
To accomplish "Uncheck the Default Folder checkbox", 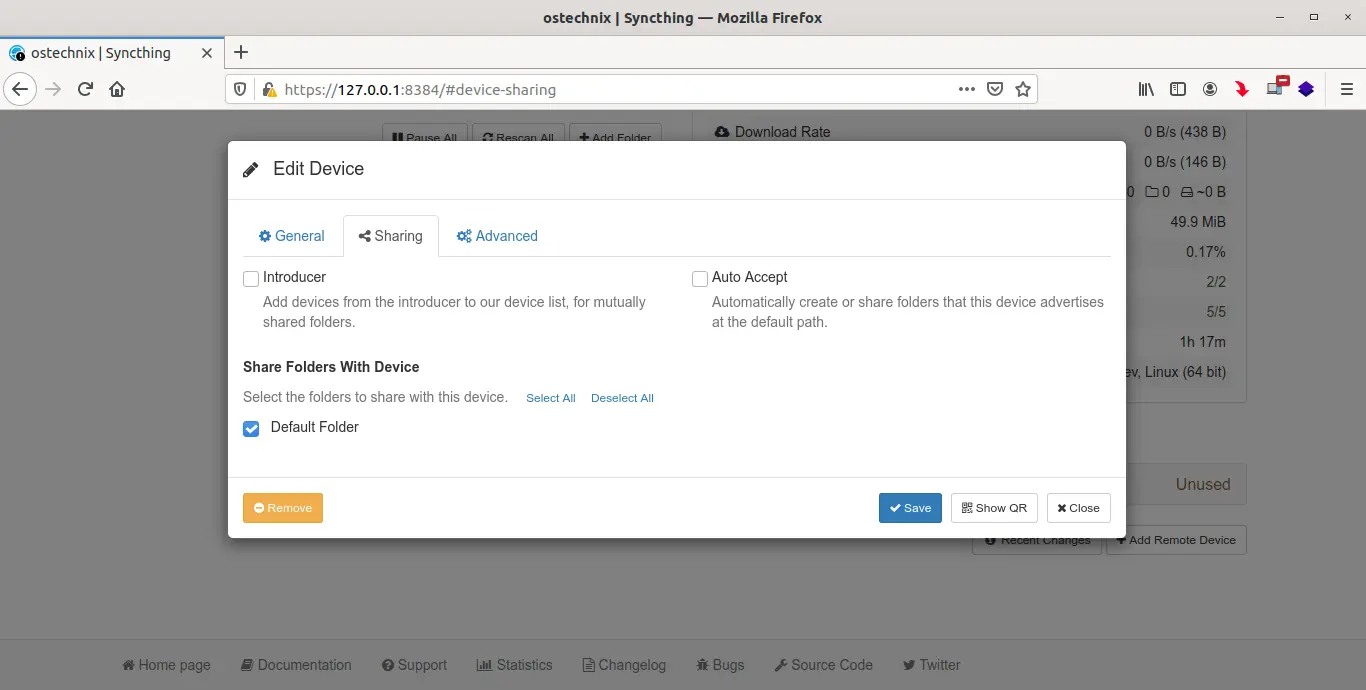I will coord(251,429).
